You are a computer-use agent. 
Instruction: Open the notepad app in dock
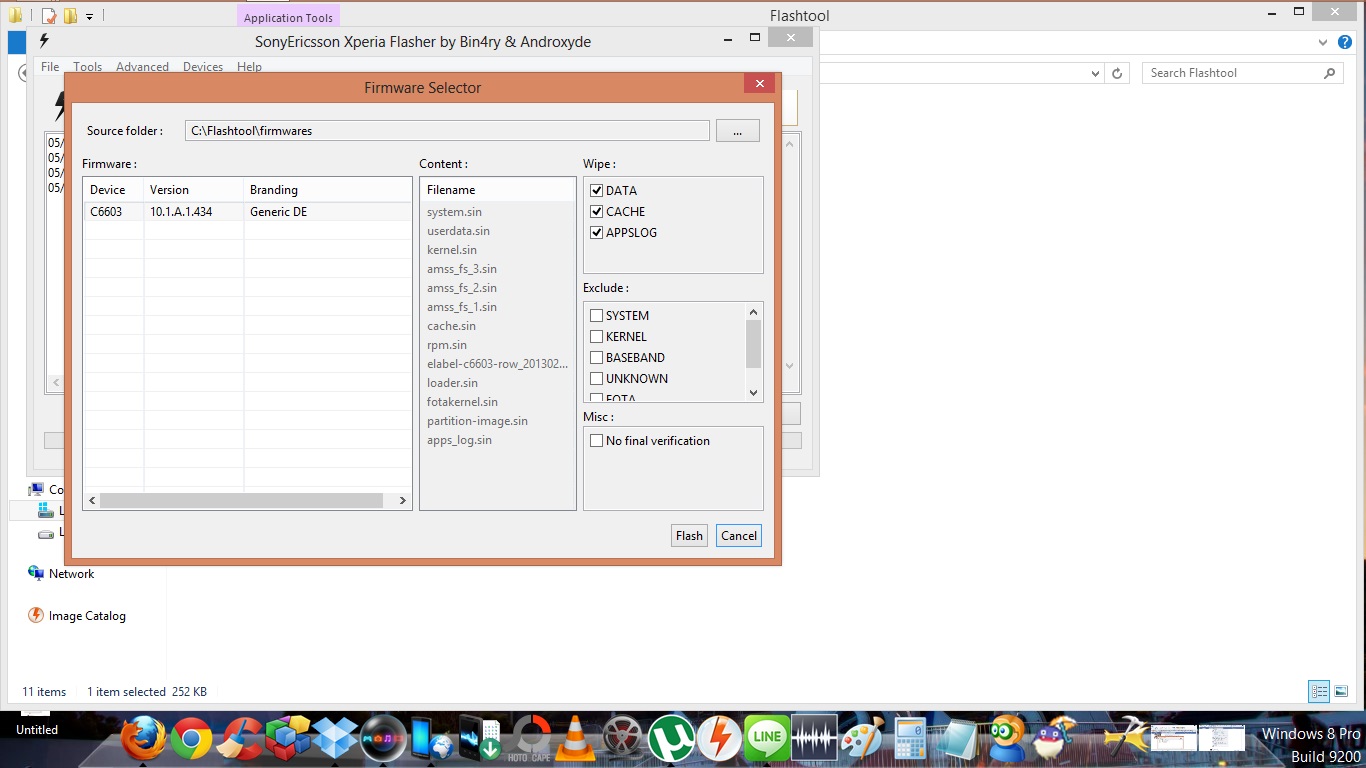[958, 740]
